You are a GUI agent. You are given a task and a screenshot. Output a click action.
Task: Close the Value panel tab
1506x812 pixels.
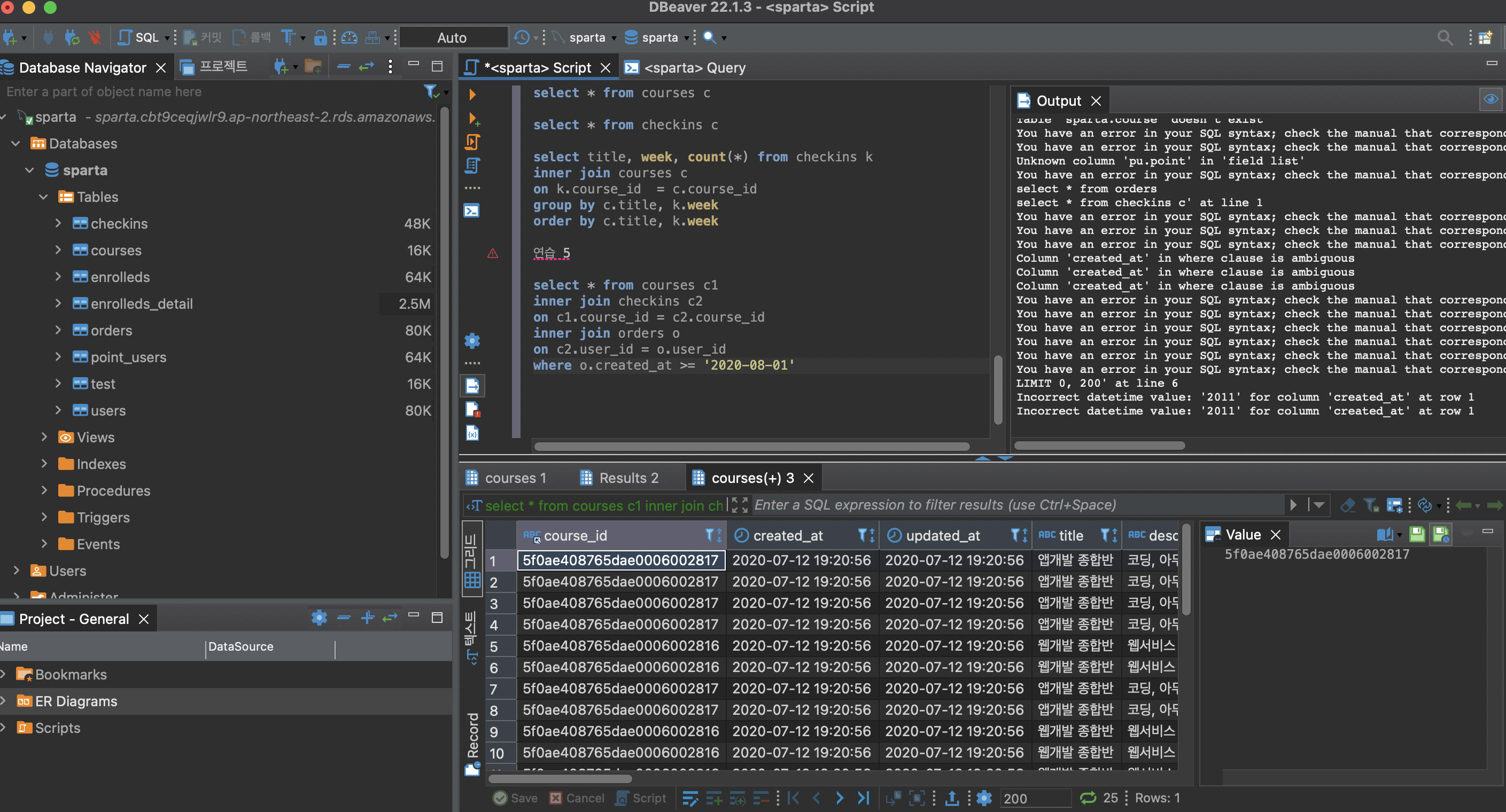click(1276, 535)
